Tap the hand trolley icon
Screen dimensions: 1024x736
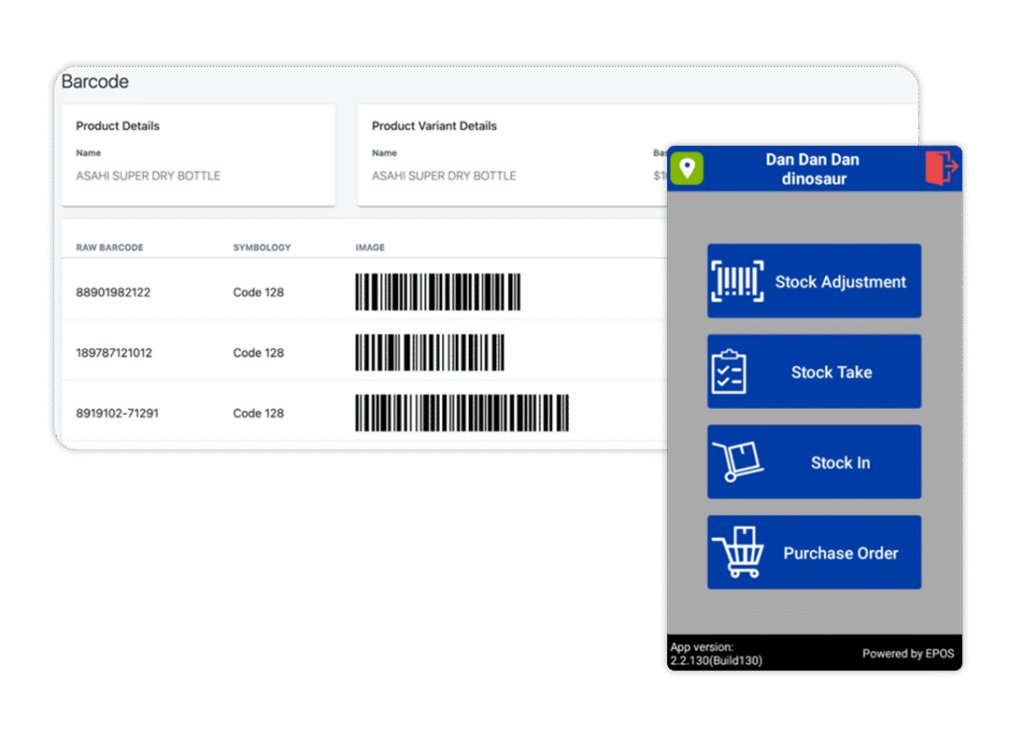click(x=738, y=462)
